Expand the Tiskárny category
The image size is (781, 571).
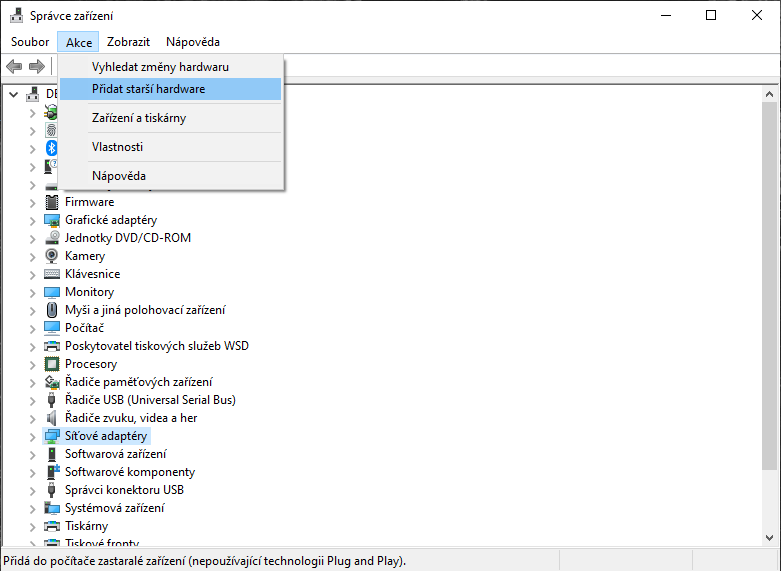click(33, 527)
